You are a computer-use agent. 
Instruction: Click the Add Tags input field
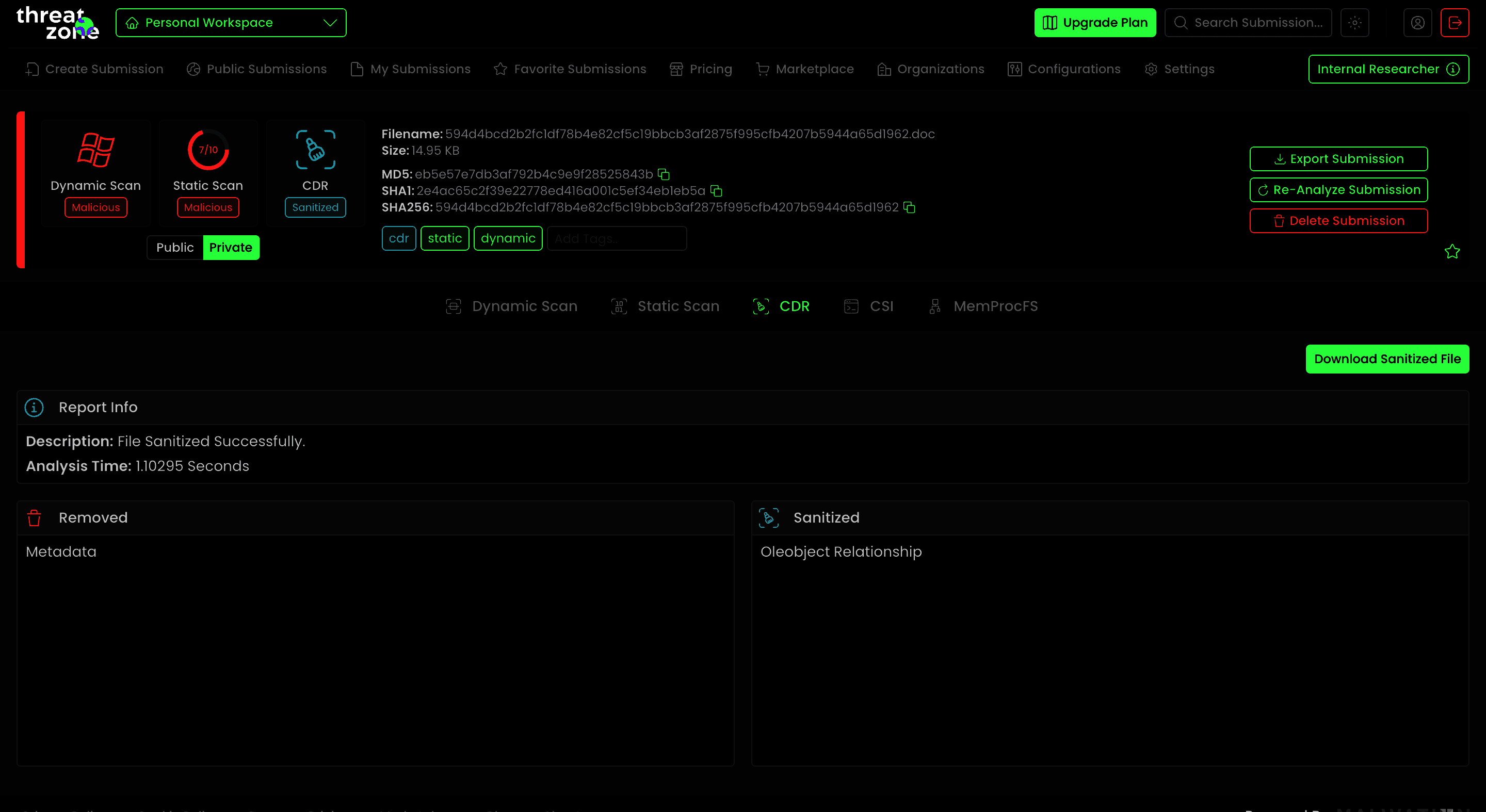pyautogui.click(x=616, y=239)
